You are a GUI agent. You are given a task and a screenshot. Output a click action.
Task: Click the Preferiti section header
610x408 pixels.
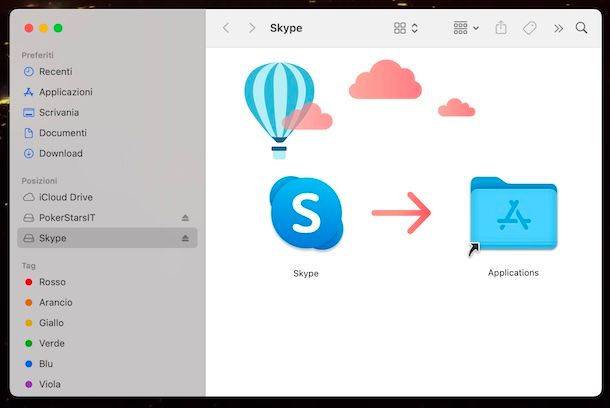click(x=37, y=55)
